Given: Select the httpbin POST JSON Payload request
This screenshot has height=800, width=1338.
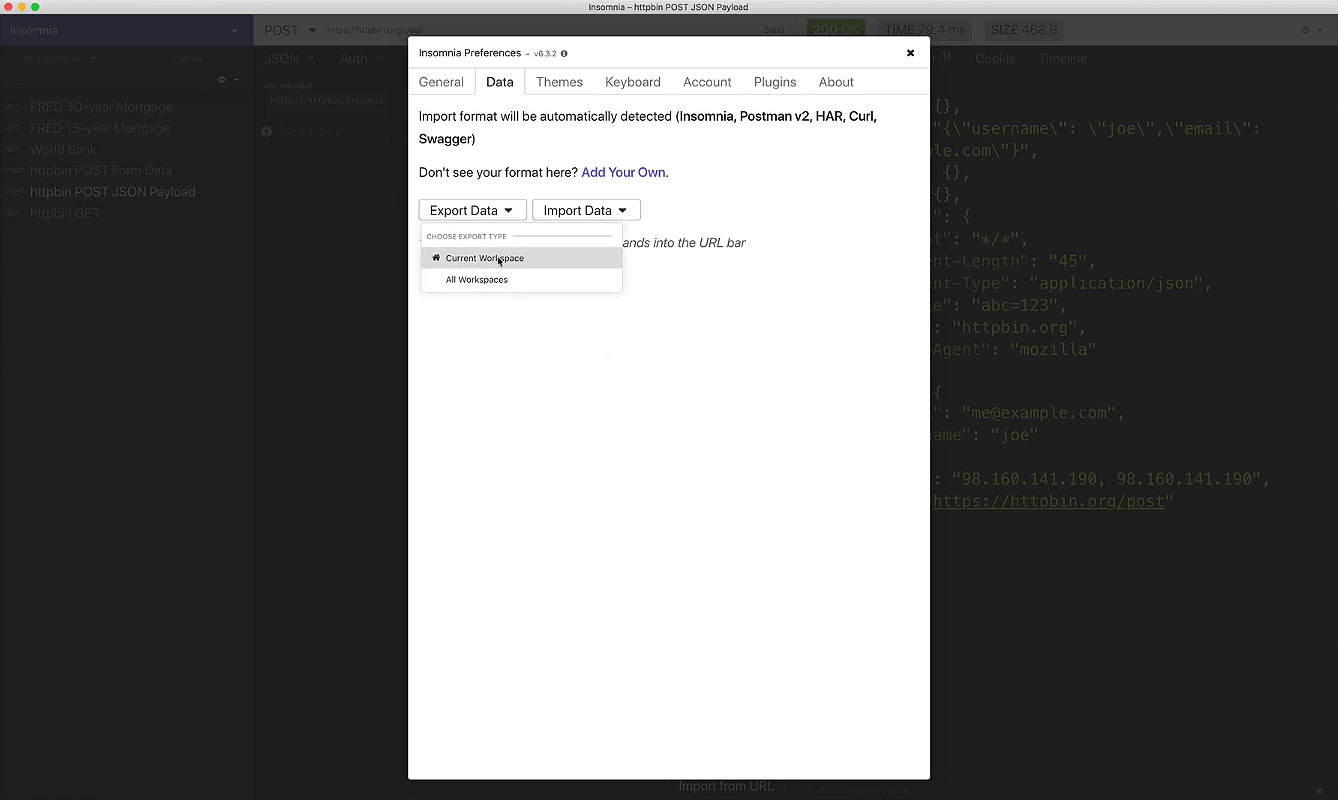Looking at the screenshot, I should (x=112, y=192).
